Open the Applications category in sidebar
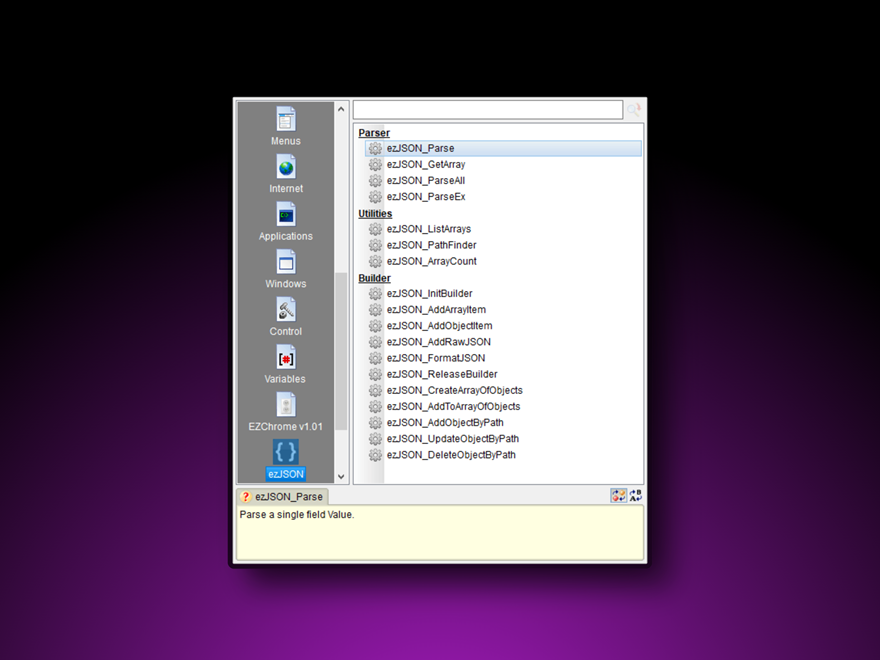The width and height of the screenshot is (880, 660). (286, 215)
